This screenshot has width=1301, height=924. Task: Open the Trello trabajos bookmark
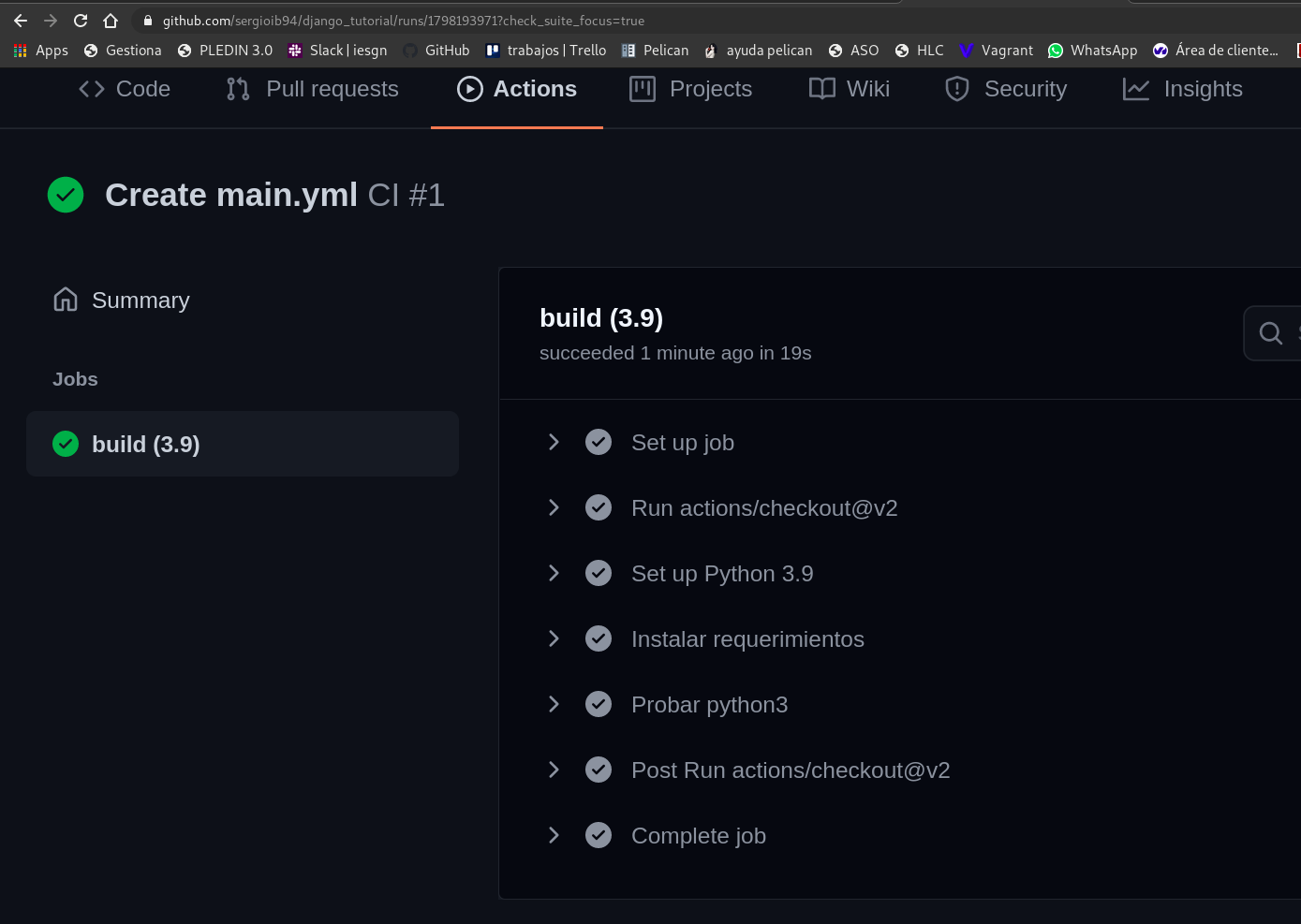[546, 51]
